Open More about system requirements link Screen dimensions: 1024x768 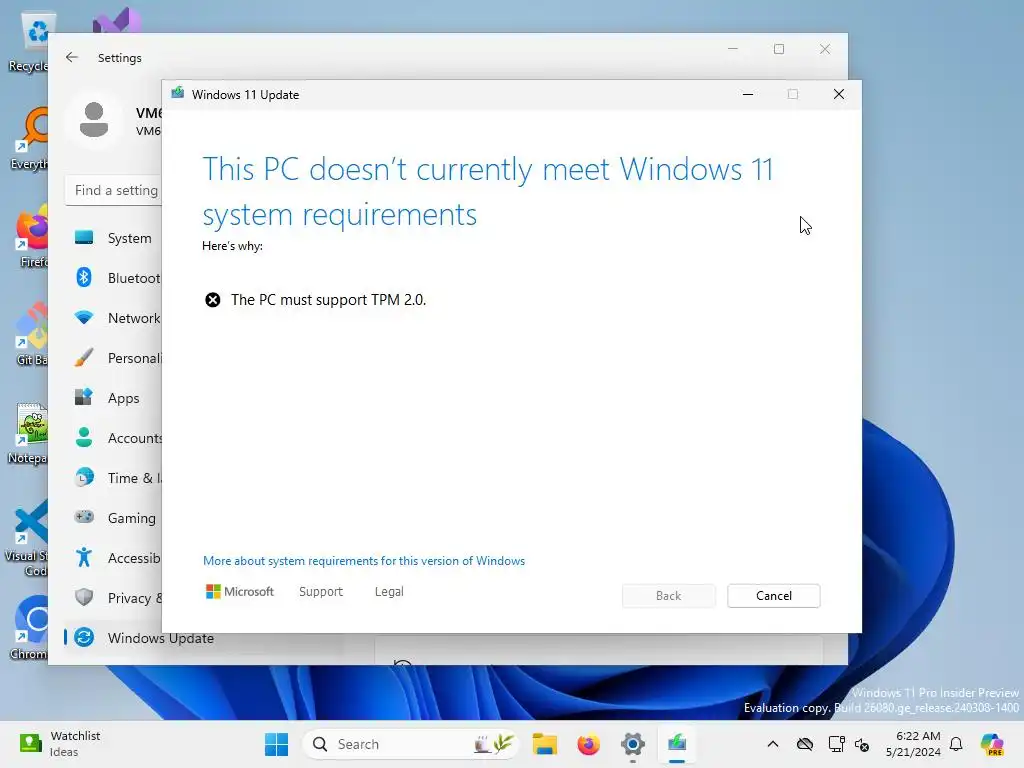[364, 561]
